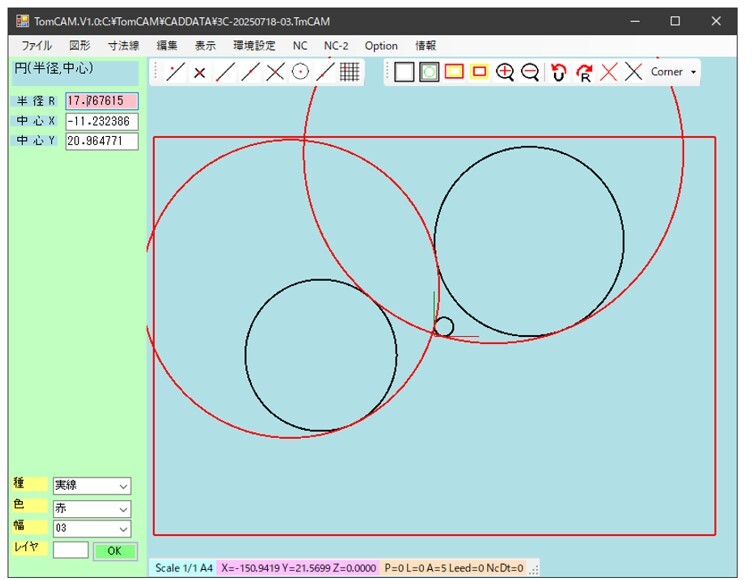
Task: Select the circle with center point tool
Action: [300, 72]
